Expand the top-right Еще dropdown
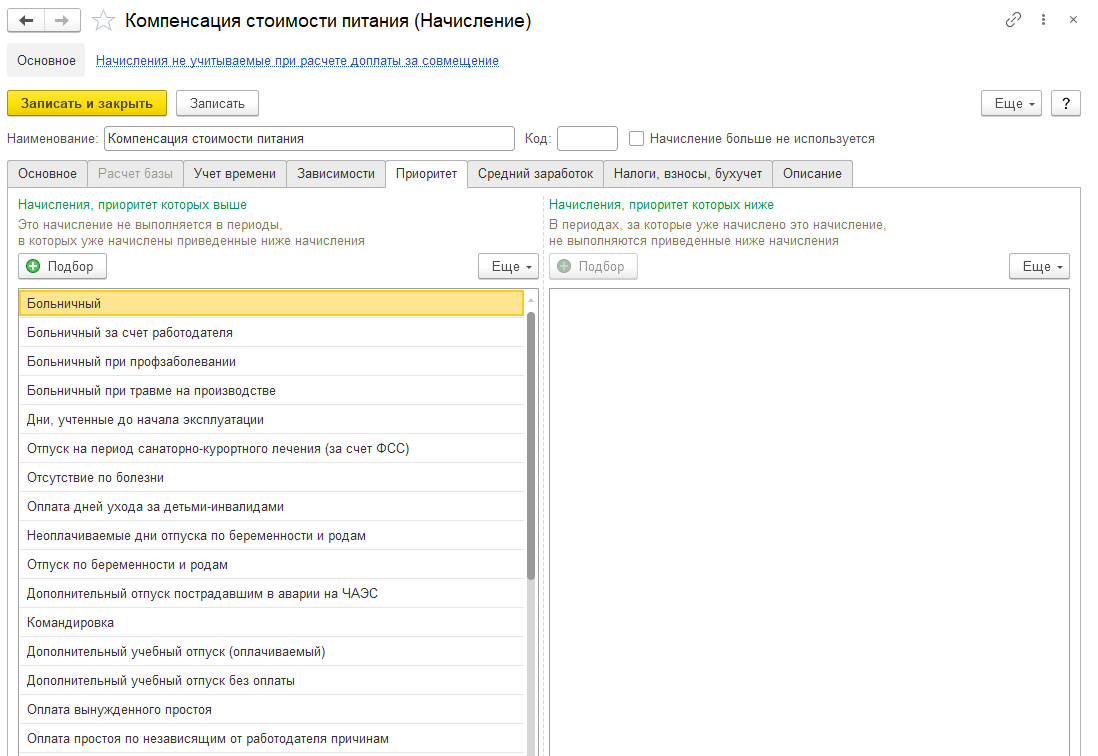The height and width of the screenshot is (756, 1098). coord(1012,103)
